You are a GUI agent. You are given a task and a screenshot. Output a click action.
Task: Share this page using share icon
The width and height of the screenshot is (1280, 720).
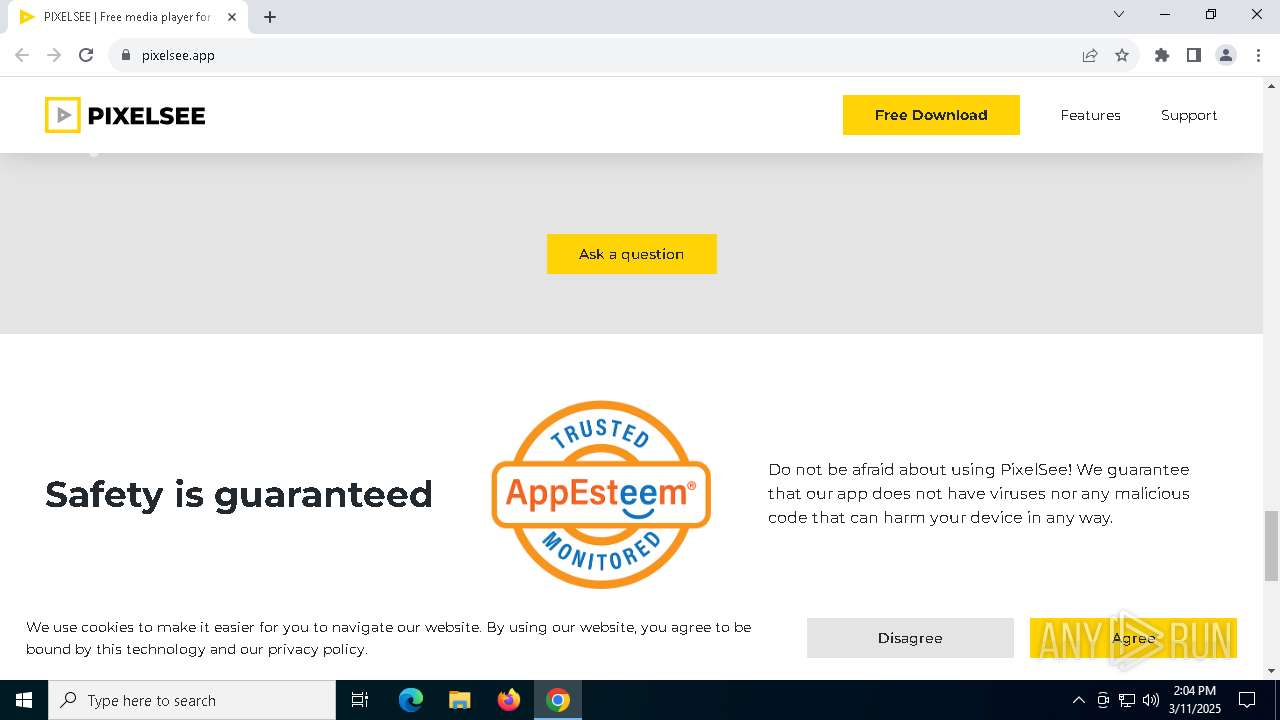pyautogui.click(x=1090, y=55)
